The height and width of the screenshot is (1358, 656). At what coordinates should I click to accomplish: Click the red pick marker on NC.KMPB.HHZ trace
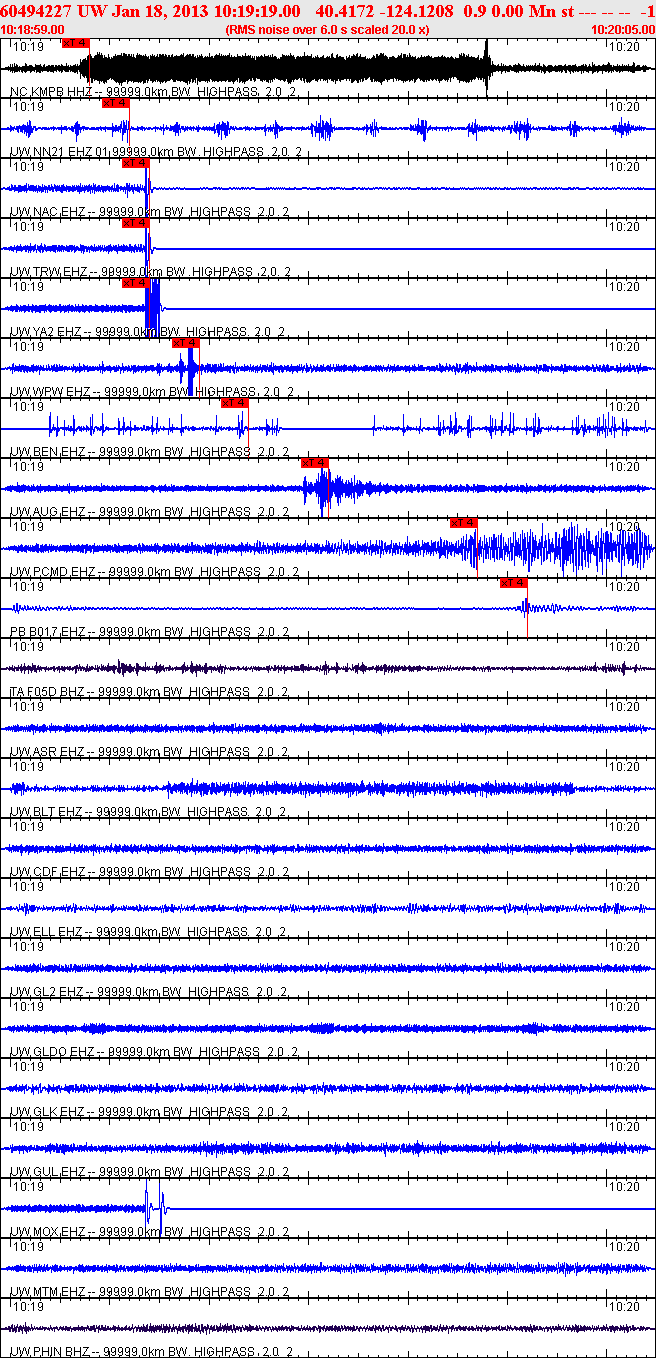(75, 43)
